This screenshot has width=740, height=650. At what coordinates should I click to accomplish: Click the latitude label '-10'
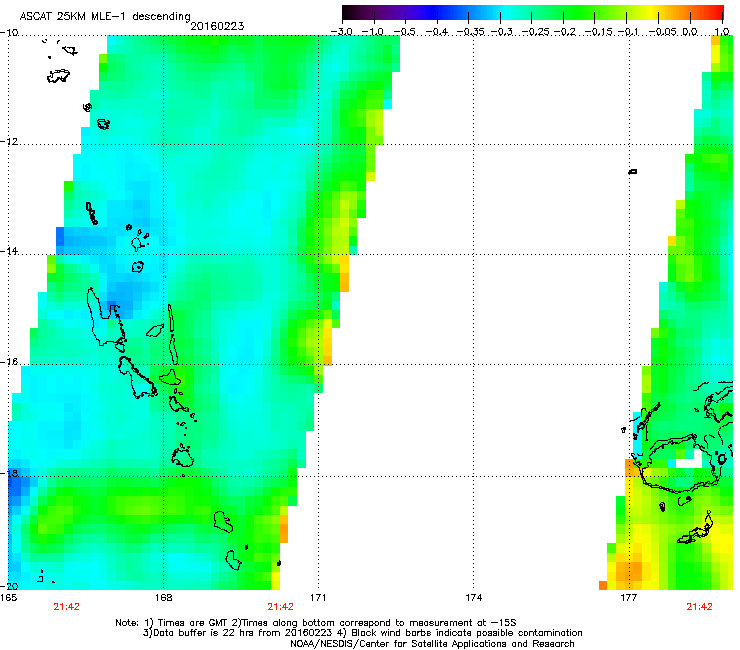[9, 32]
